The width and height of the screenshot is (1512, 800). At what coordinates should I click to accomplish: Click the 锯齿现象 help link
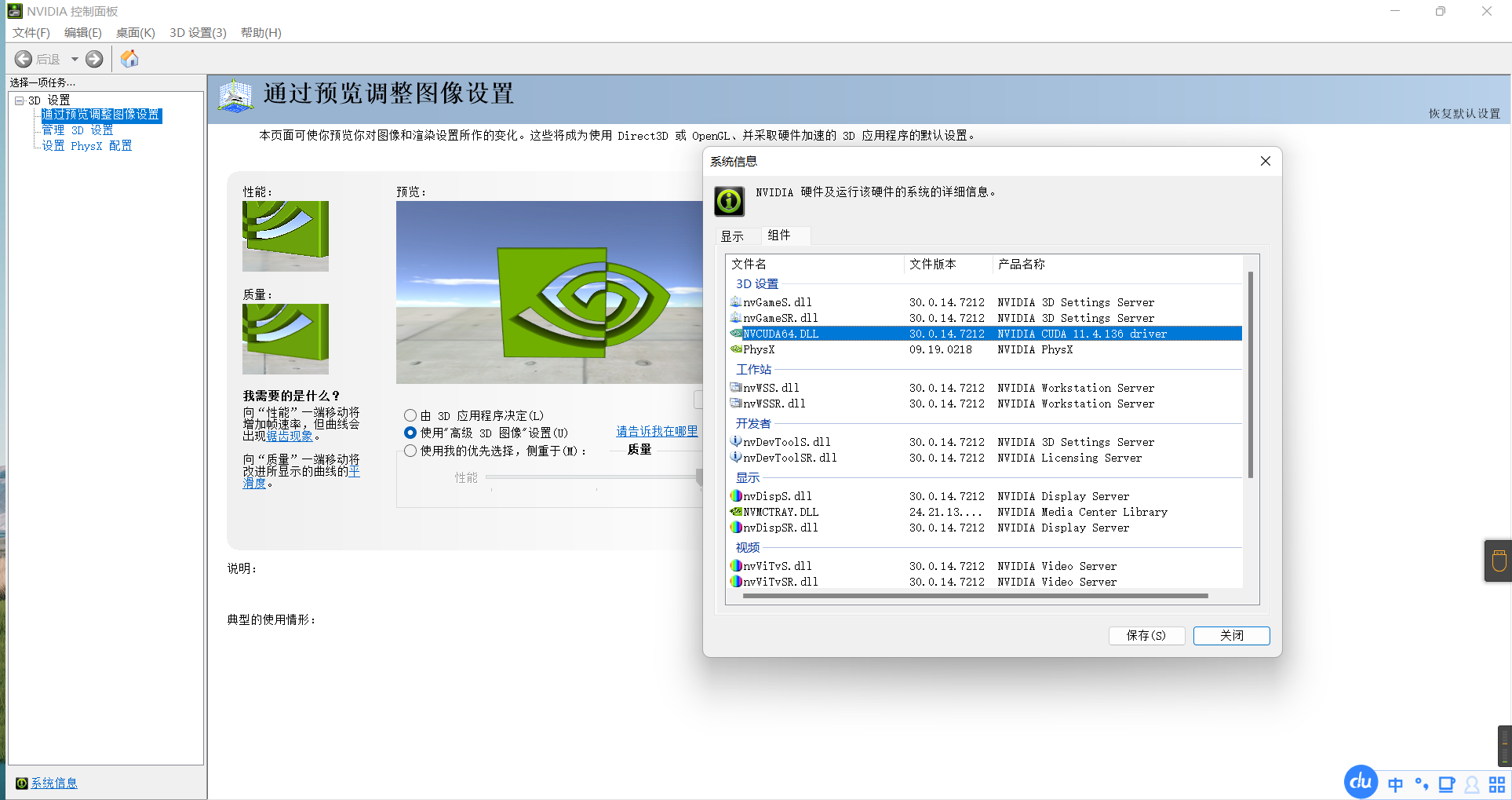pos(290,436)
